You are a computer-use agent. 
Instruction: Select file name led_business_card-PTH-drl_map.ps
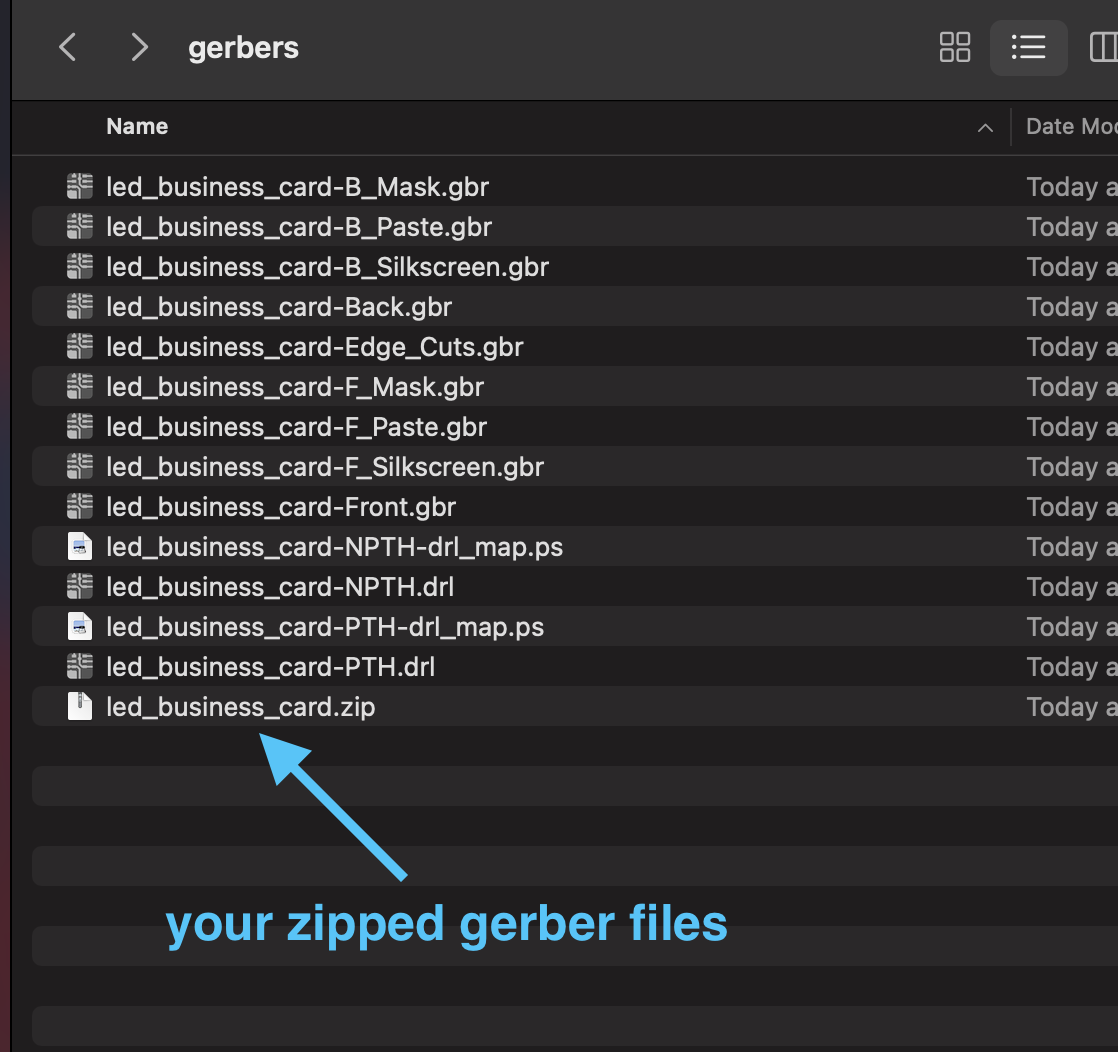coord(325,627)
